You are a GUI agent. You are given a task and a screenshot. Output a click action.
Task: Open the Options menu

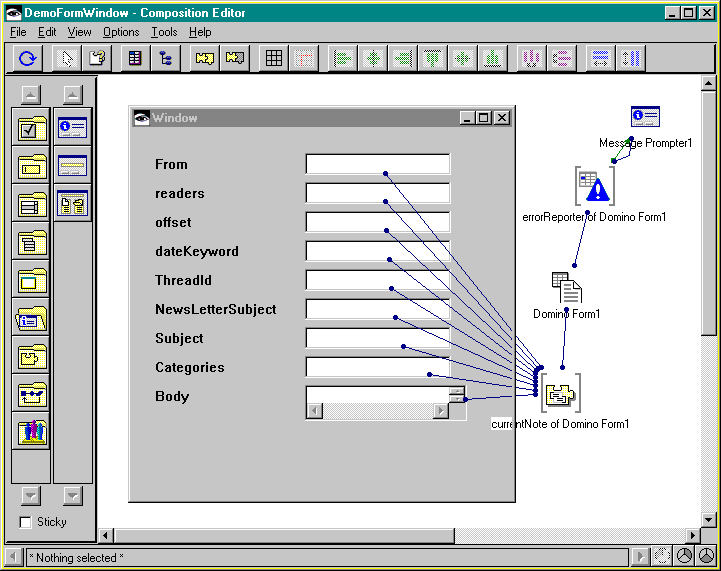pos(121,32)
